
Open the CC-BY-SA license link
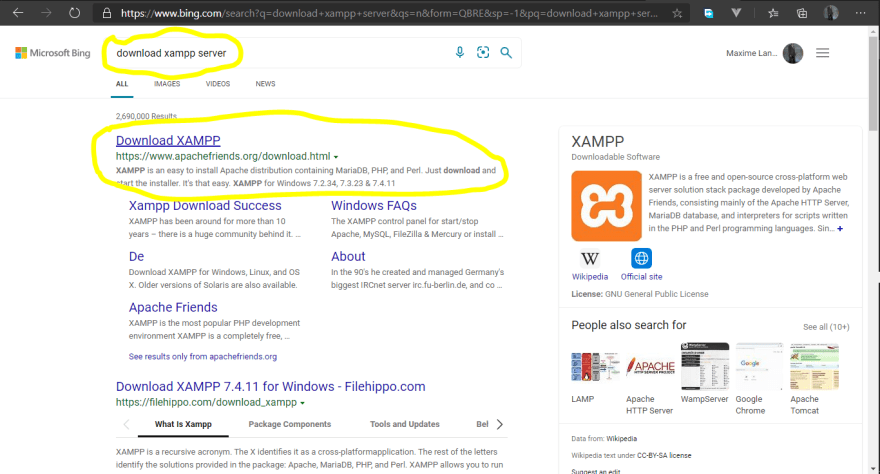click(664, 455)
